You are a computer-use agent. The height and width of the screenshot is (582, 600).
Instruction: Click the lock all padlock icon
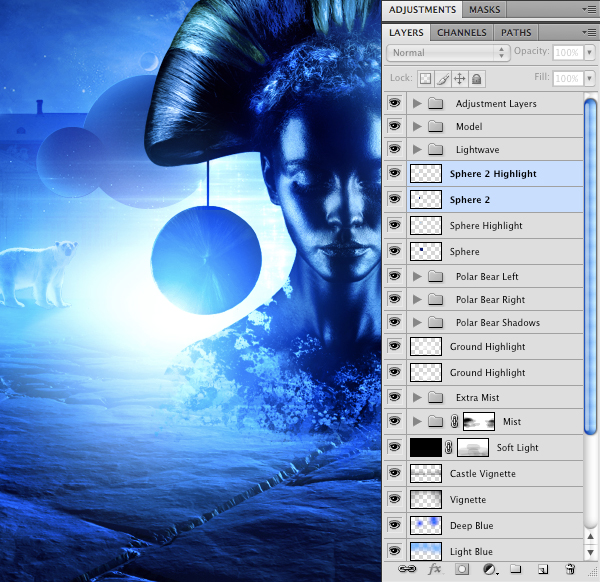coord(476,79)
